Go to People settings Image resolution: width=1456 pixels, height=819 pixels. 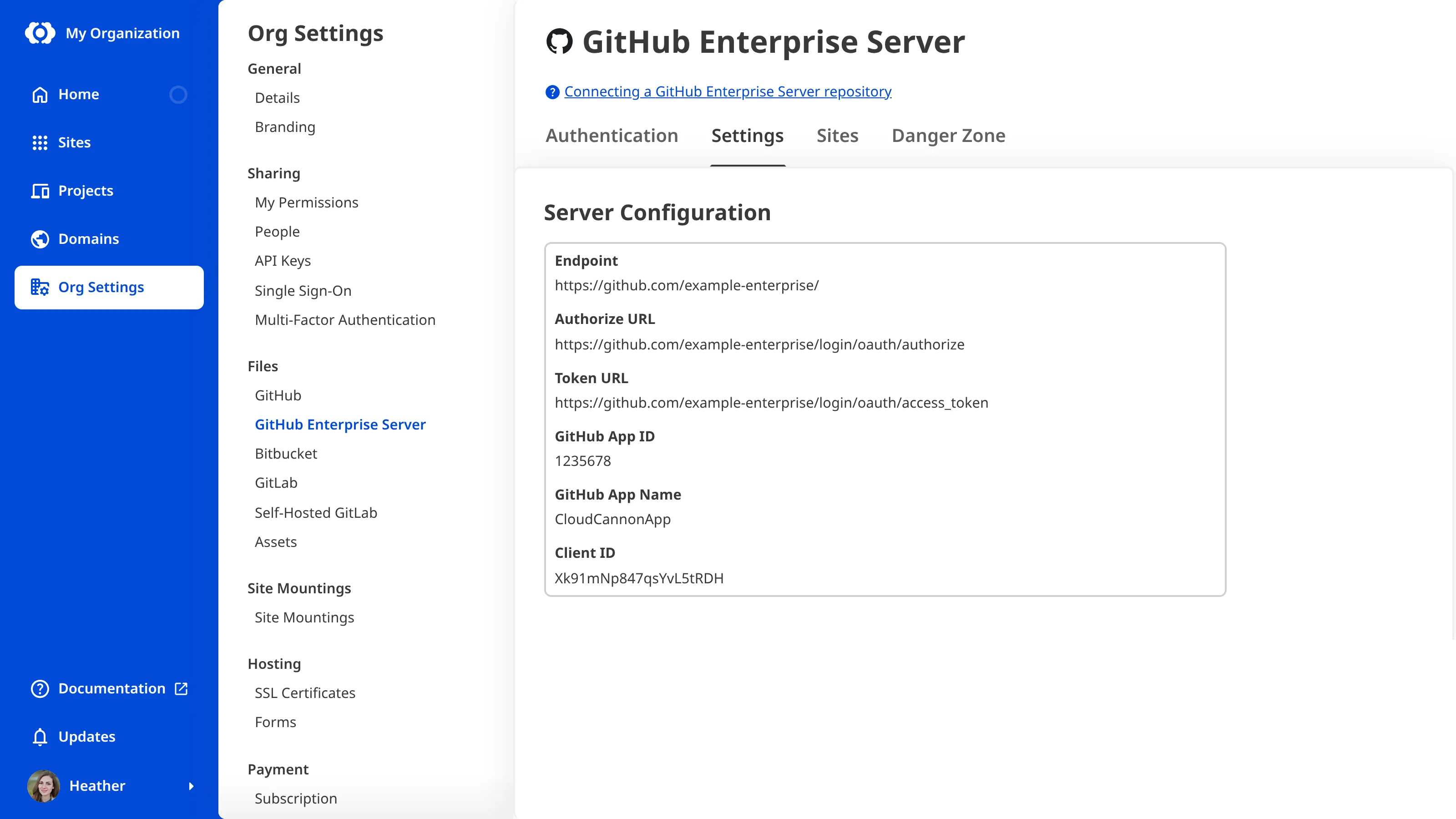pos(277,232)
